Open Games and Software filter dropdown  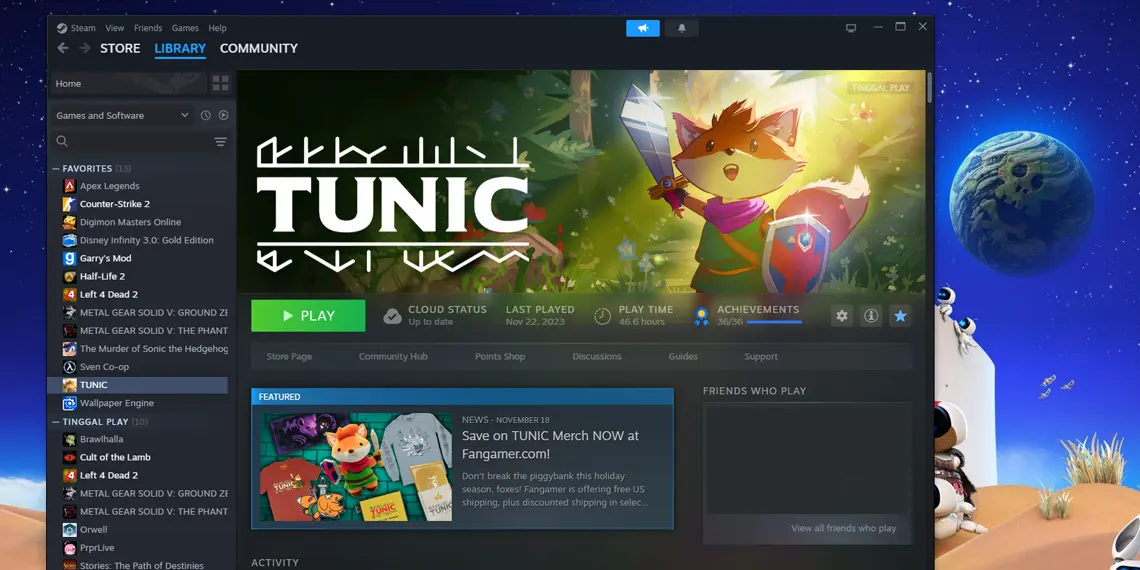[122, 115]
